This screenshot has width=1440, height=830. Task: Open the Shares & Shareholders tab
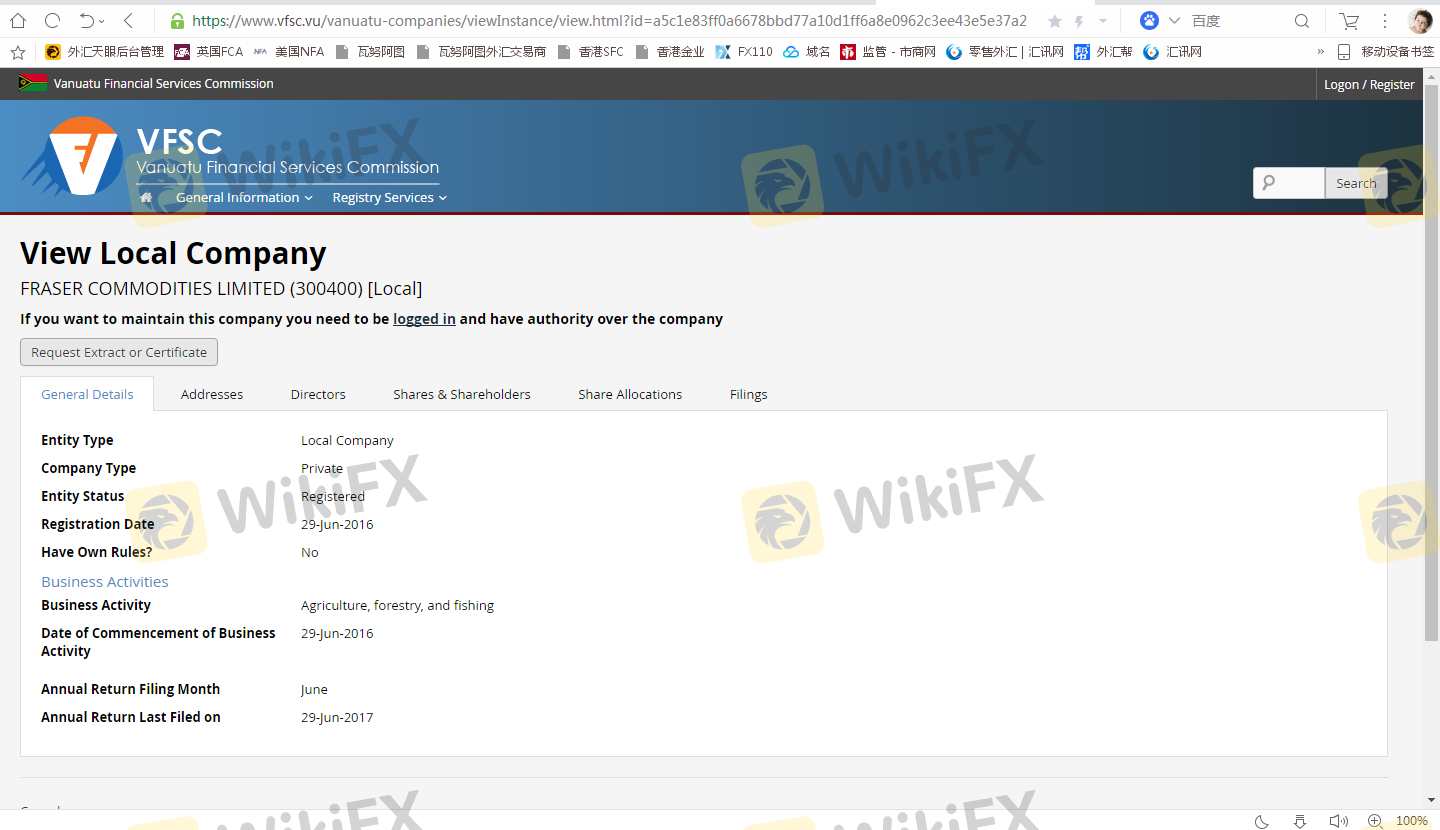(462, 394)
